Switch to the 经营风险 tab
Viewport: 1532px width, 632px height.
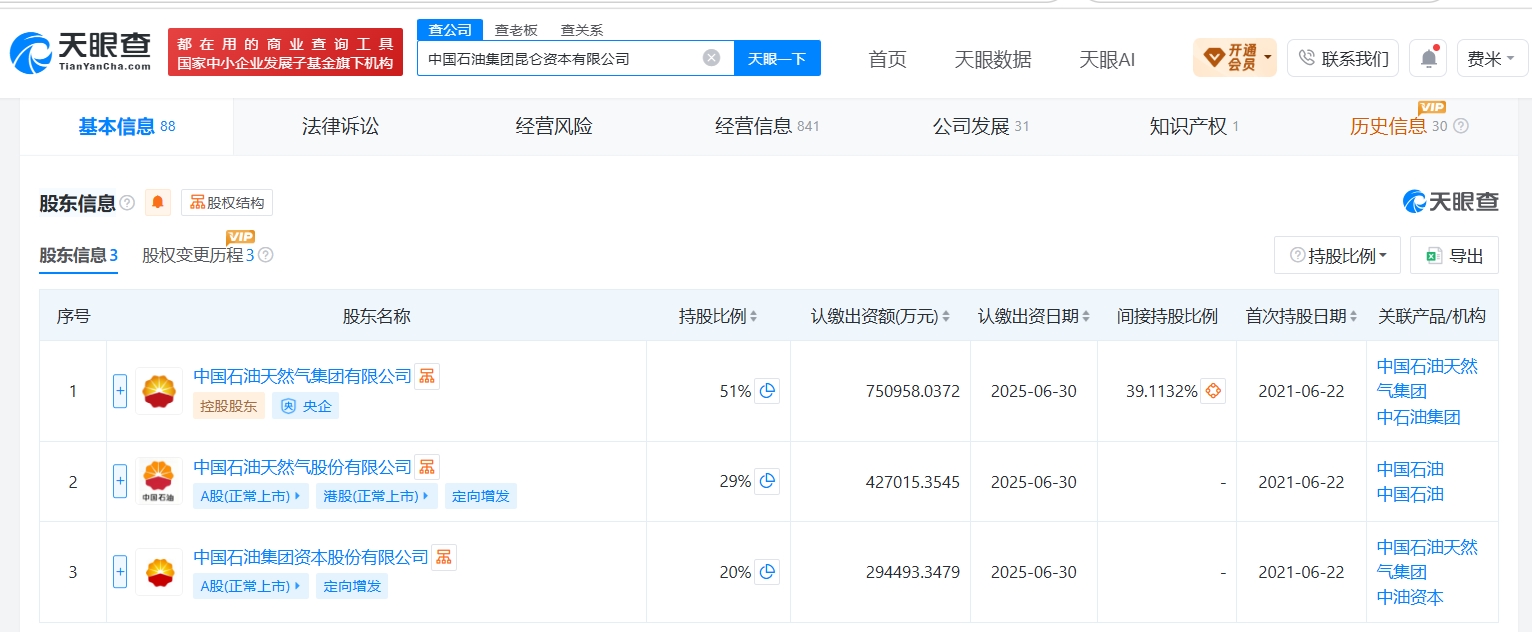[x=554, y=126]
